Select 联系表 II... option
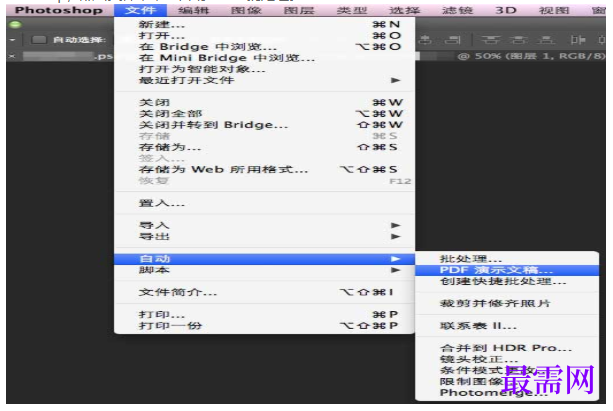 [507, 326]
